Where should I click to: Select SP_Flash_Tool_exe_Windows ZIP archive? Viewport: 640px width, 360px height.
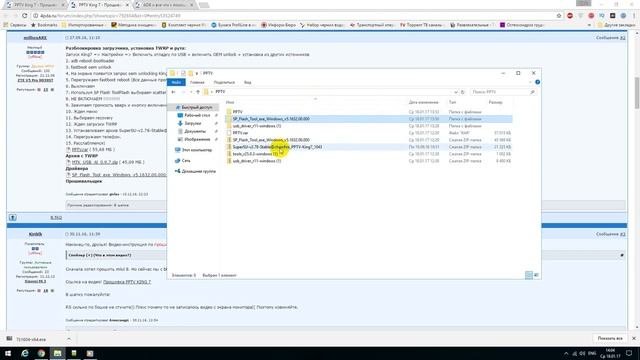(x=369, y=140)
